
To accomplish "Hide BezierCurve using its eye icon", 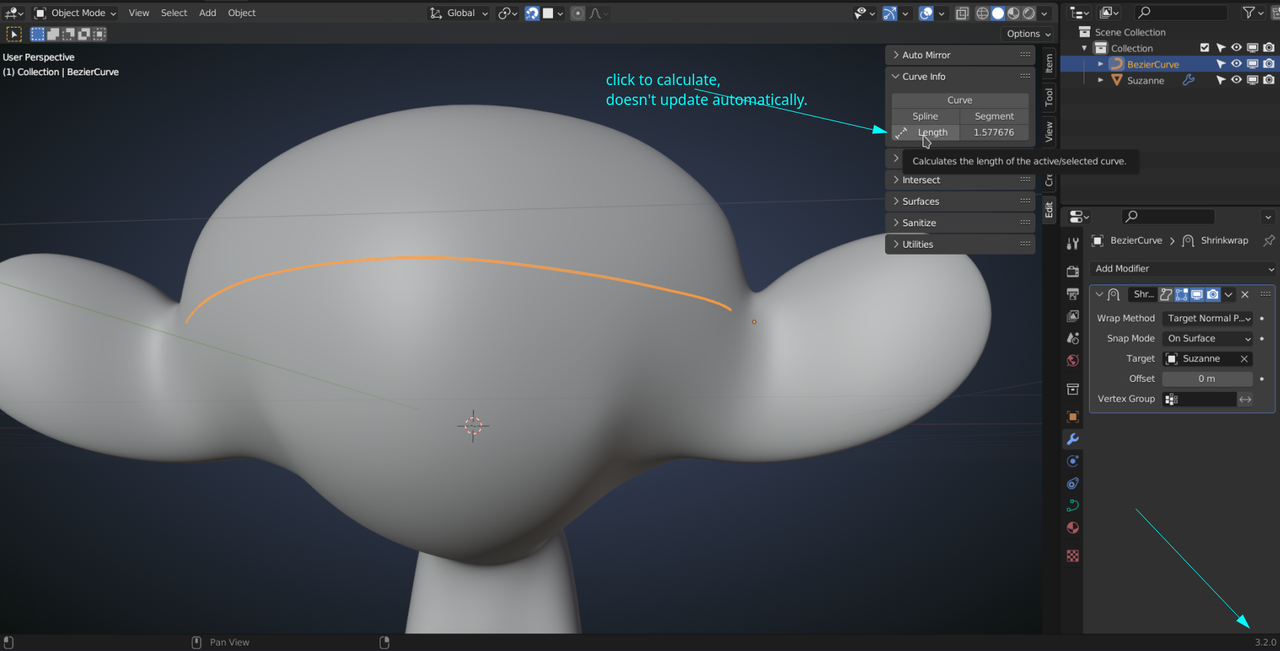I will click(1236, 64).
